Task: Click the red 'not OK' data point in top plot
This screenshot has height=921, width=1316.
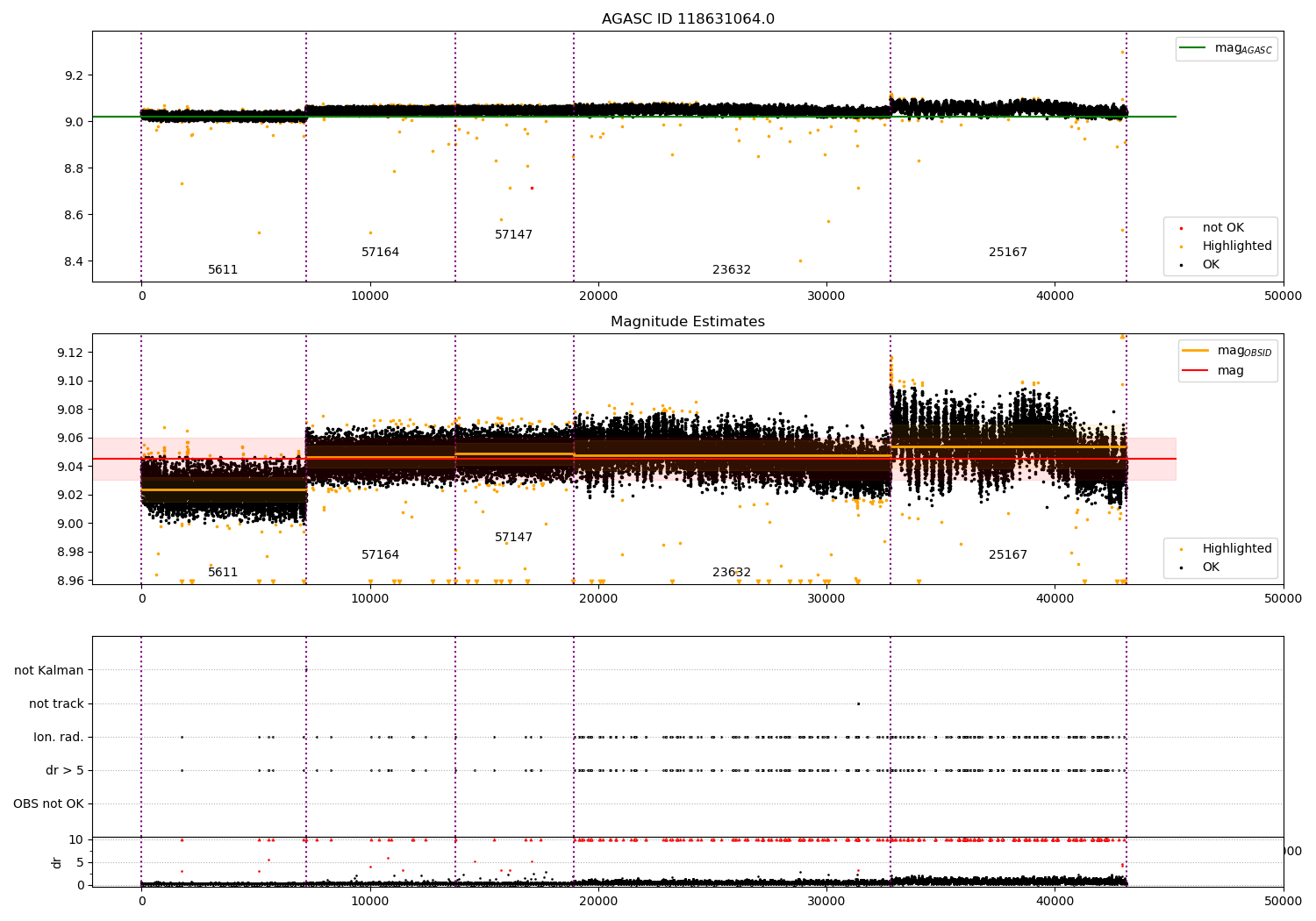Action: click(x=532, y=188)
